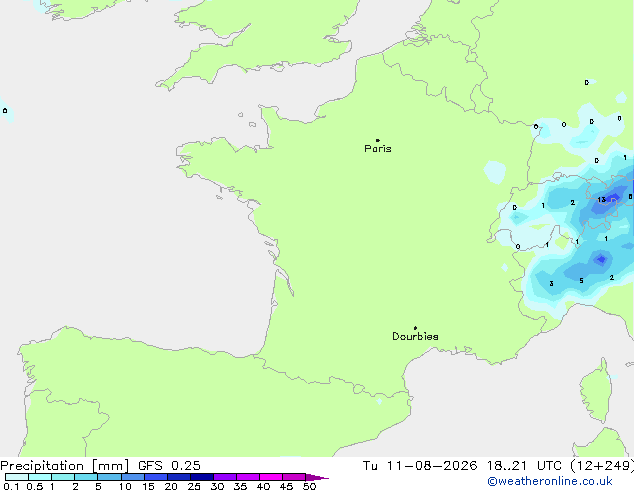Click the 45–50 mm legend color box
634x490 pixels.
(x=294, y=477)
